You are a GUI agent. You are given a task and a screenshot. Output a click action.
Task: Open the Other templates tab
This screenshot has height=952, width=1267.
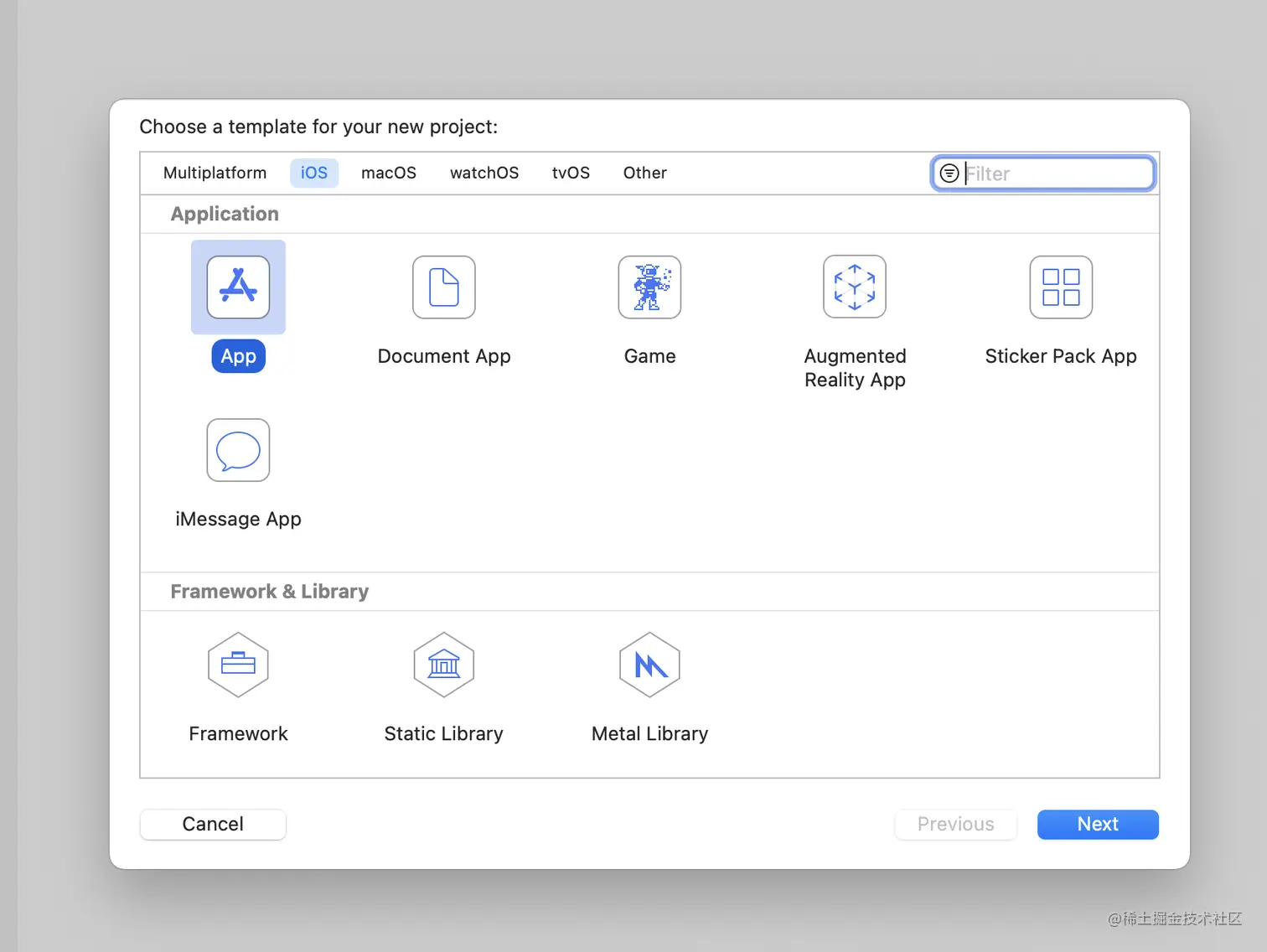click(x=644, y=173)
